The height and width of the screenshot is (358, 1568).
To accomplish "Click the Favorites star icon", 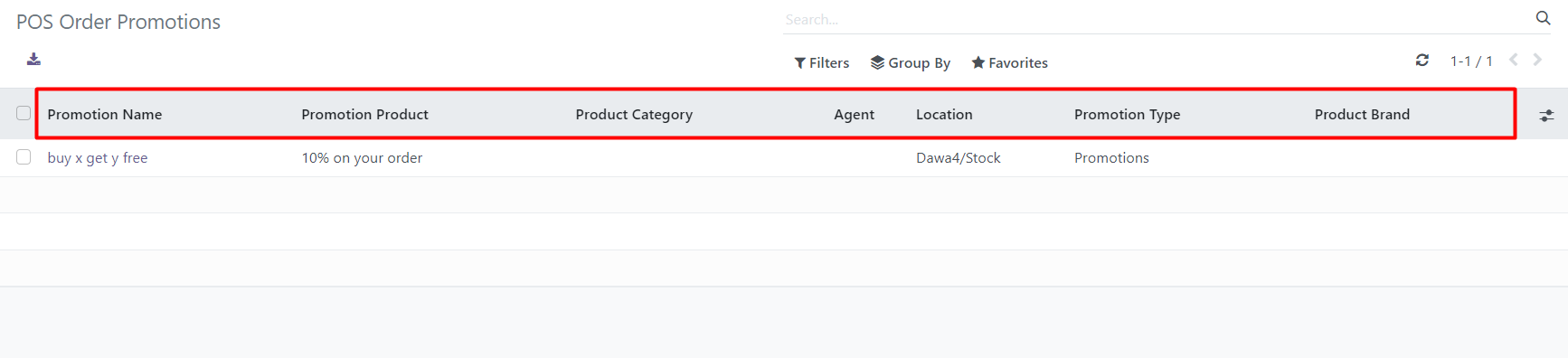I will coord(978,62).
